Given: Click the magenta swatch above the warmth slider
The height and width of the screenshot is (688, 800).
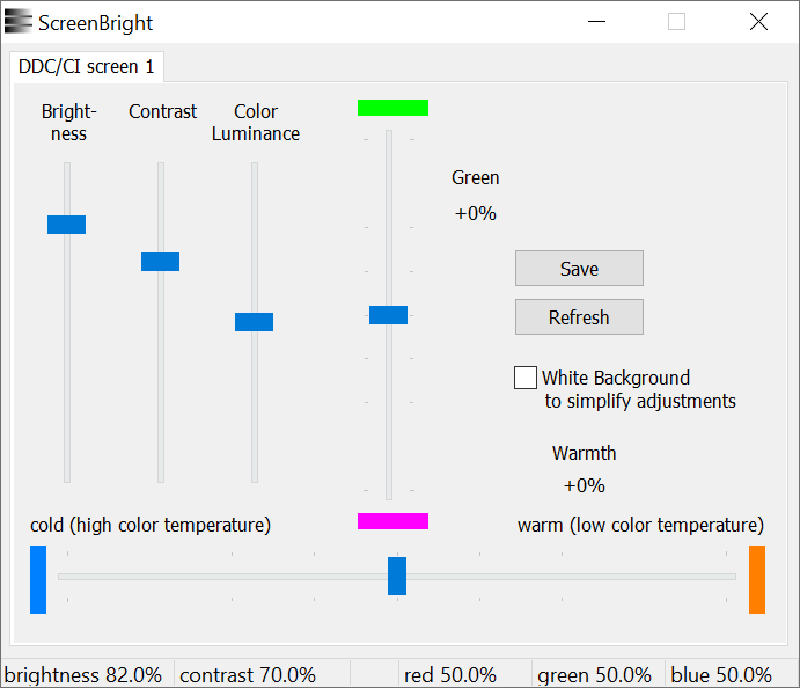Looking at the screenshot, I should [x=393, y=520].
